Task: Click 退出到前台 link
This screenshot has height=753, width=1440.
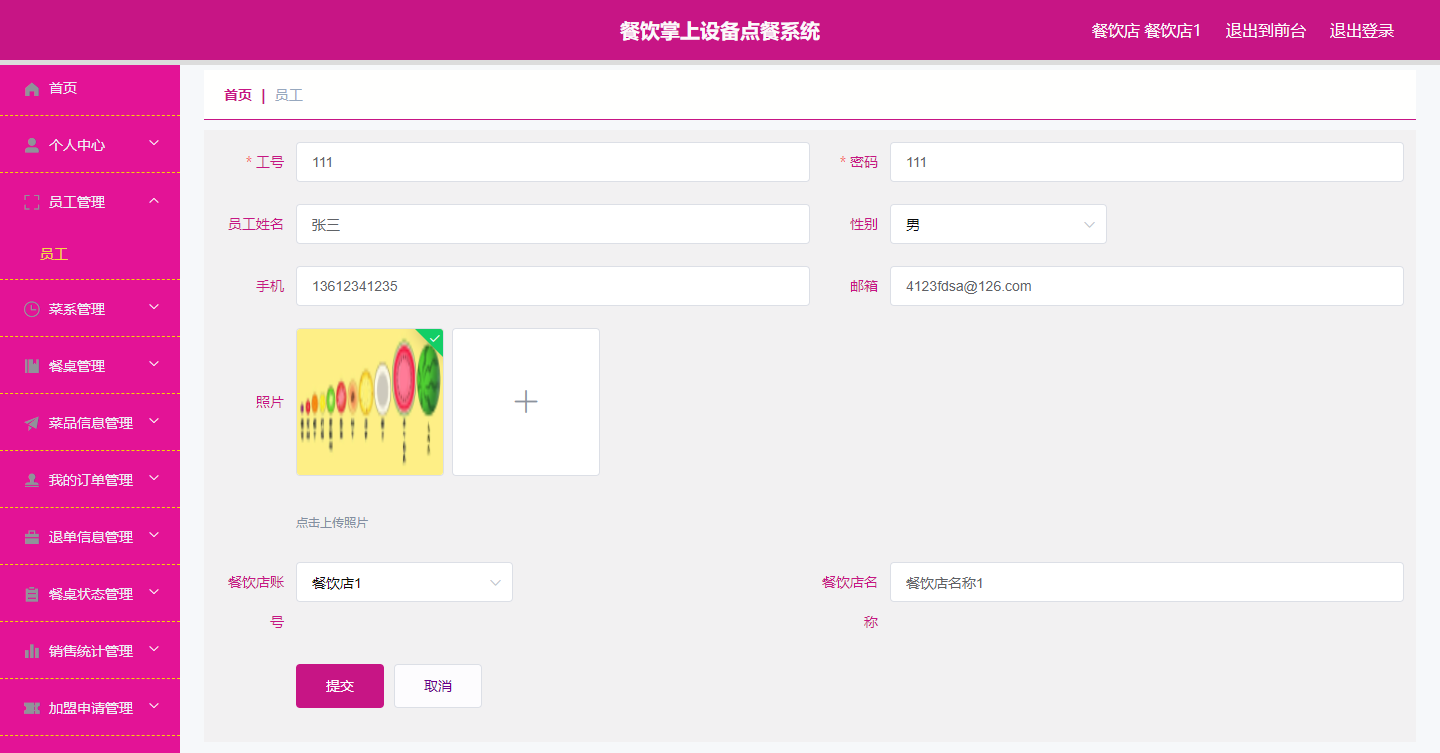Action: click(1266, 30)
